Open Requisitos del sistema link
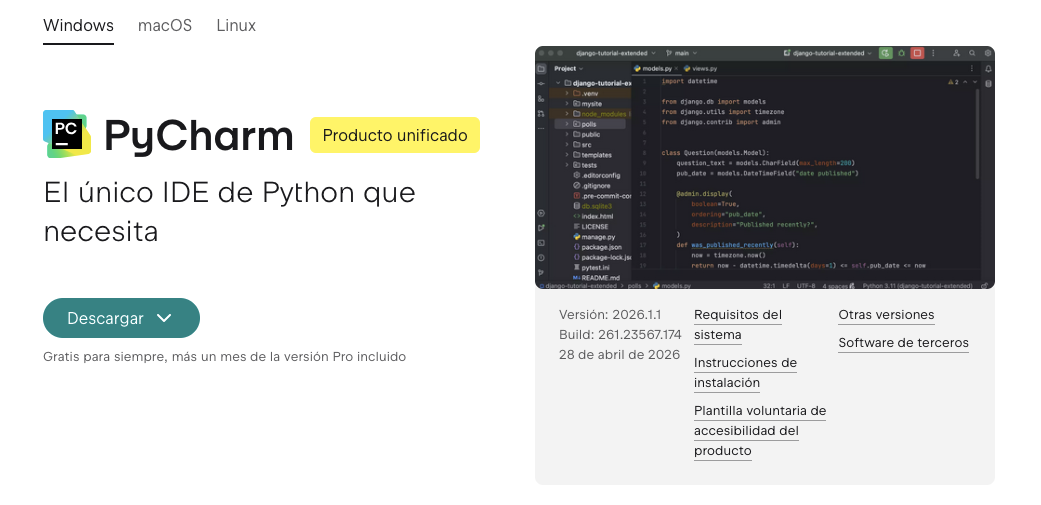 point(738,325)
